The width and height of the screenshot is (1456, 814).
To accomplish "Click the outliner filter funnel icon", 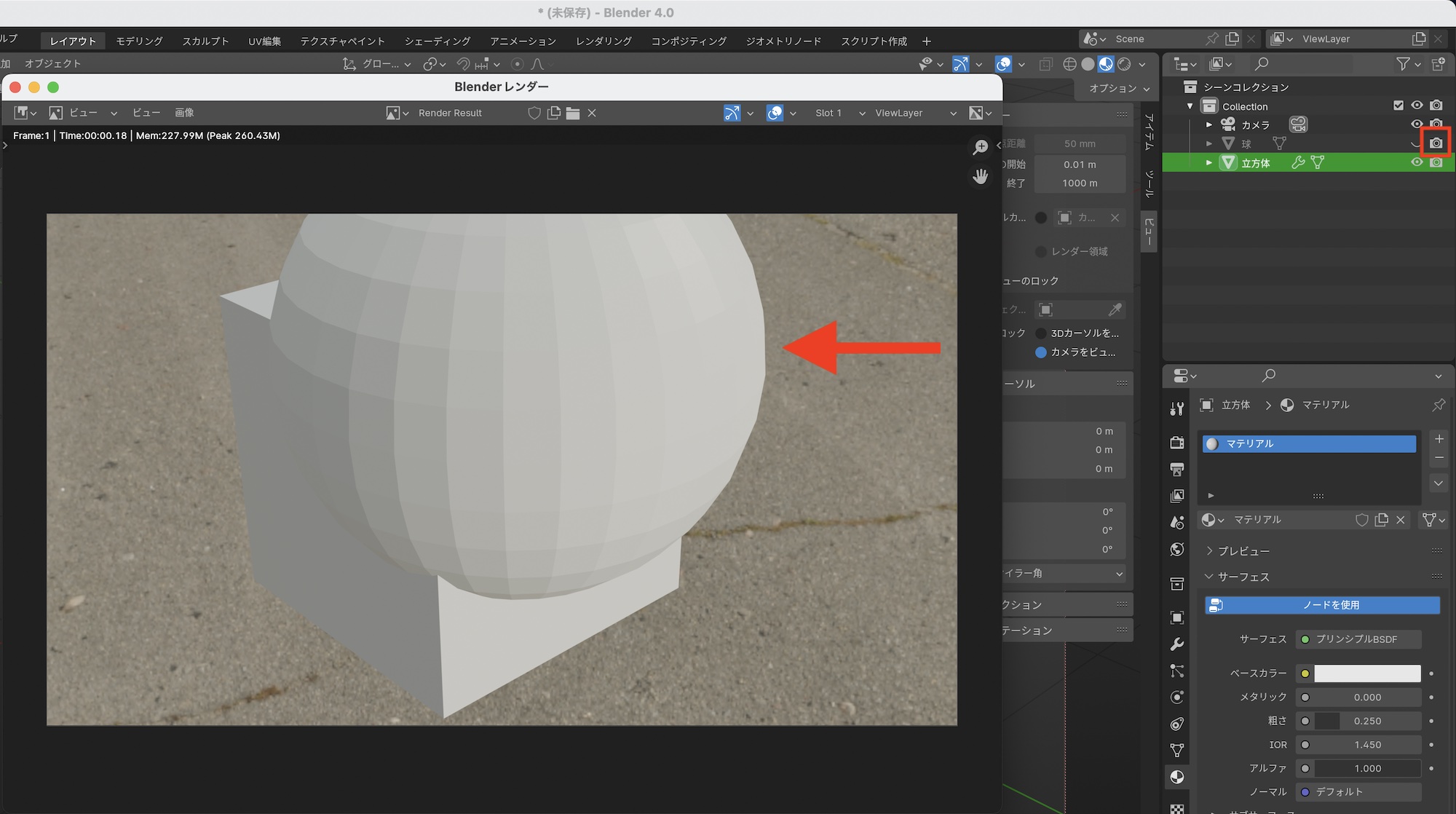I will pyautogui.click(x=1403, y=64).
